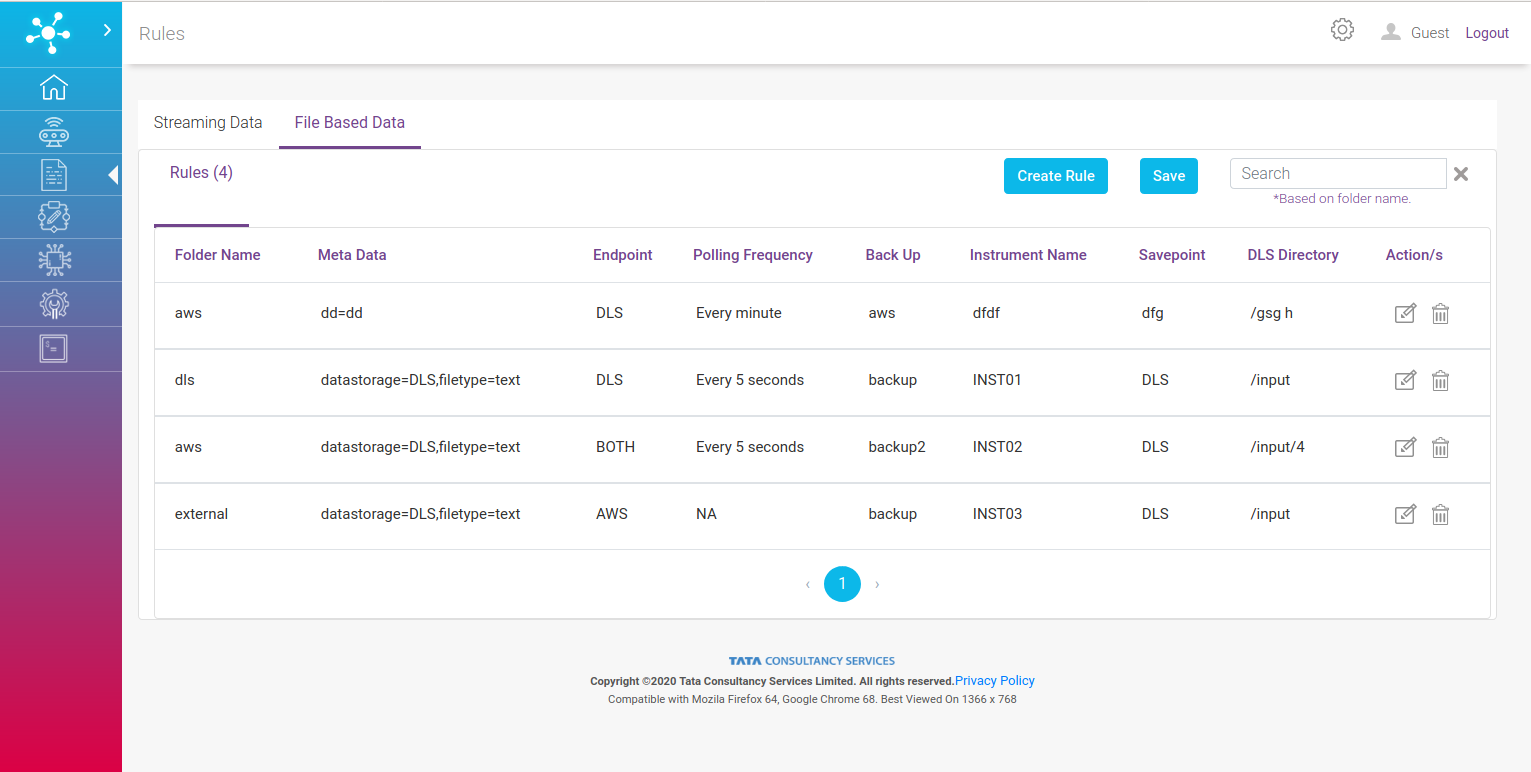Click the Endpoint column header
The height and width of the screenshot is (772, 1531).
click(x=622, y=255)
